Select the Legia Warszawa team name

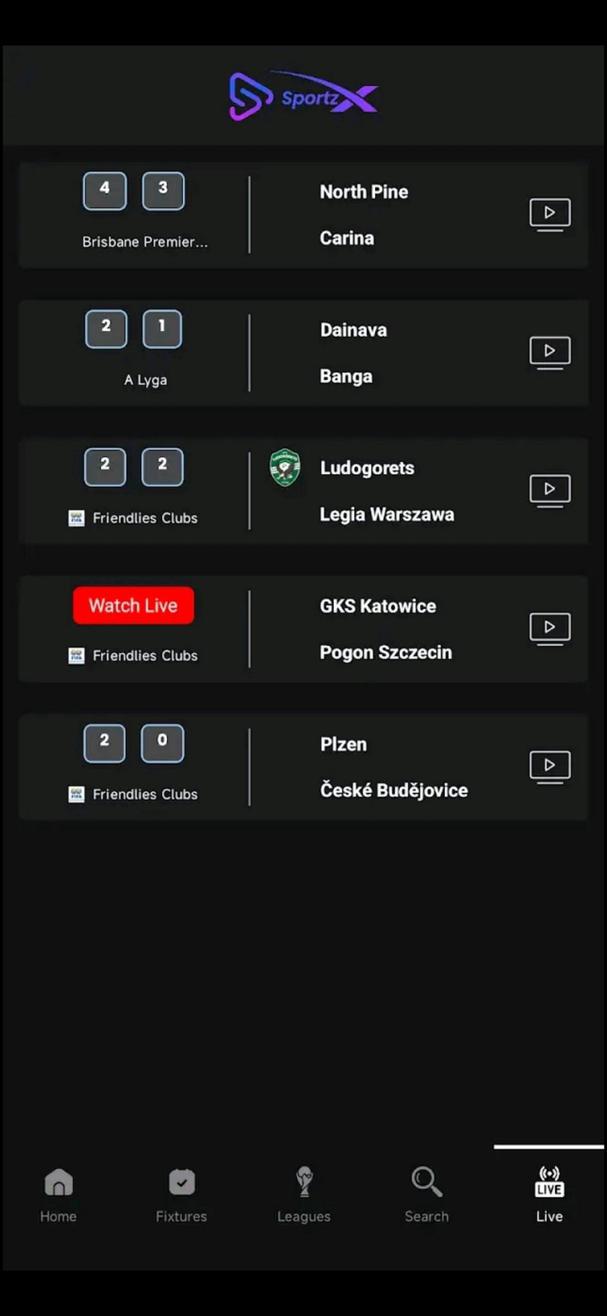click(x=387, y=515)
